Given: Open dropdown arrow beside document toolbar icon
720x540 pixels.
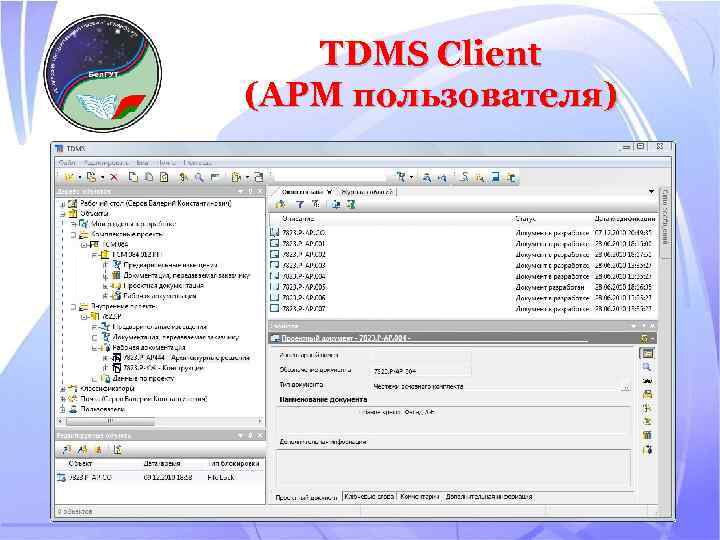Looking at the screenshot, I should point(247,178).
